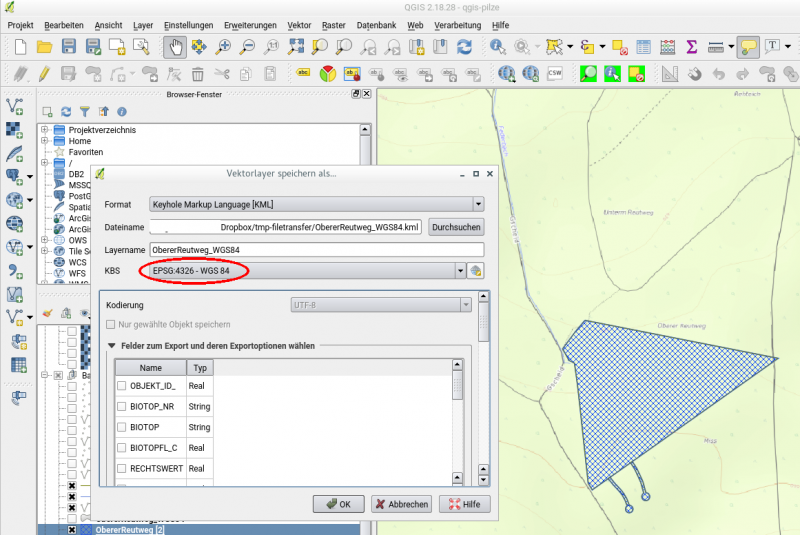Click the Refresh map icon in toolbar
800x535 pixels.
tap(464, 46)
